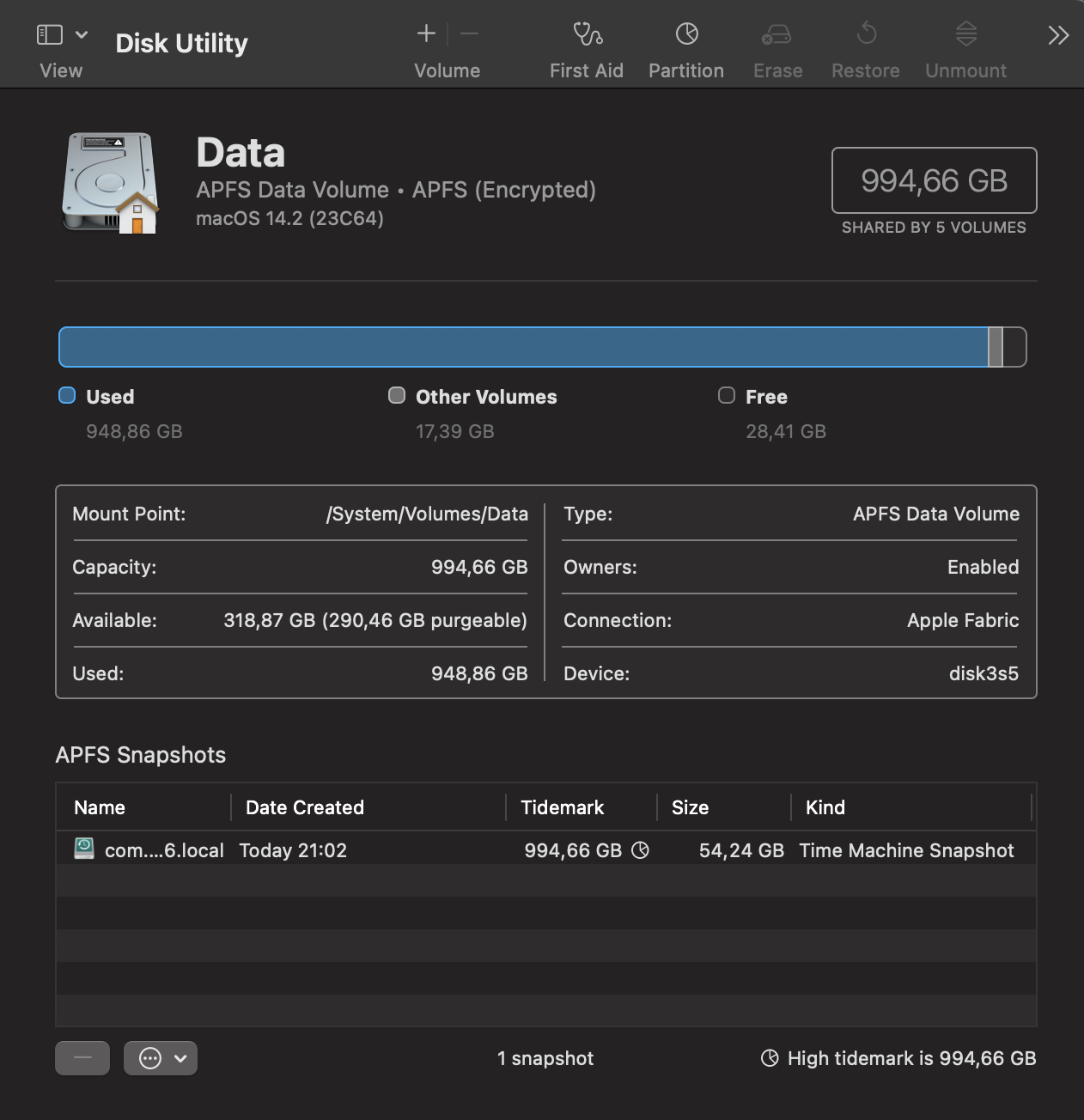Click the high tidemark clock icon

point(770,1058)
